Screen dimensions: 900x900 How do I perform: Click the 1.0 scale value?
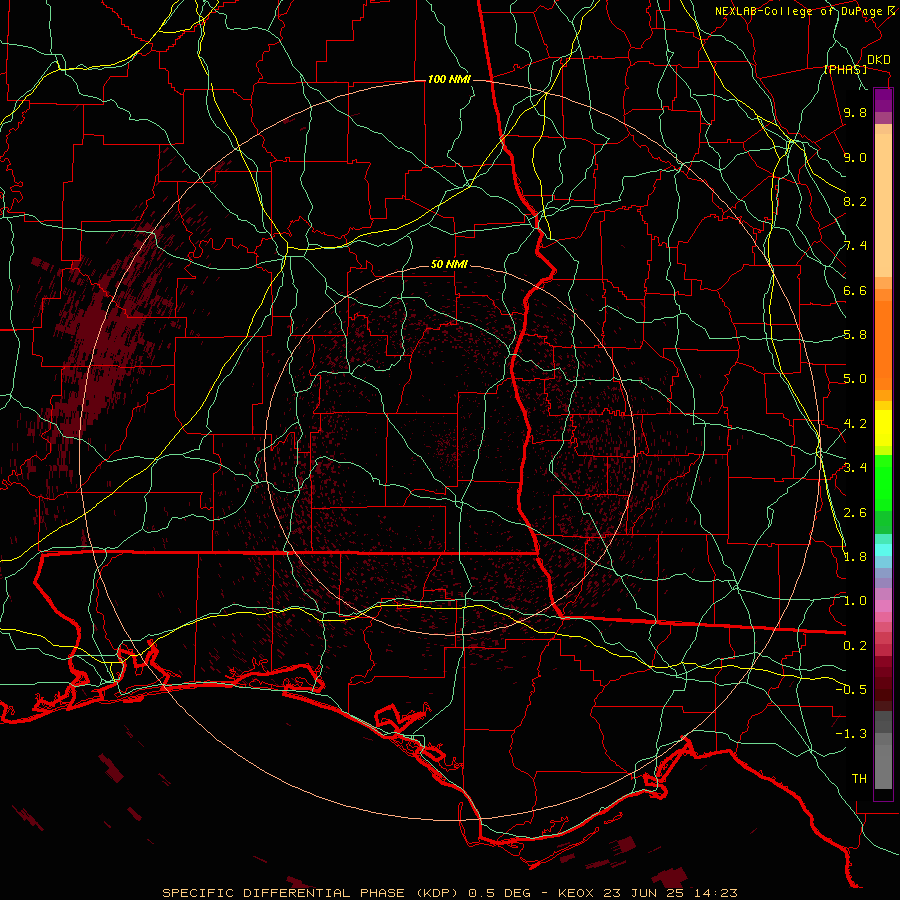click(x=855, y=601)
